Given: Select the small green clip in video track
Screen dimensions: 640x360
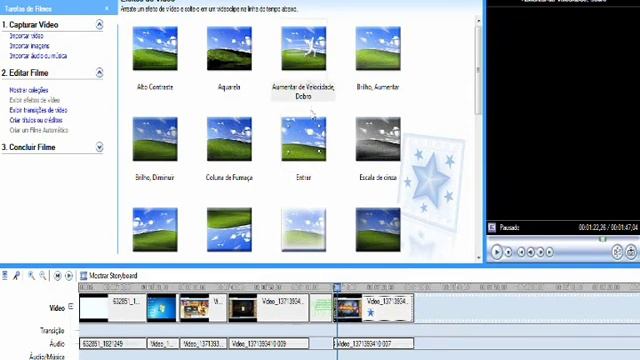Looking at the screenshot, I should click(321, 308).
